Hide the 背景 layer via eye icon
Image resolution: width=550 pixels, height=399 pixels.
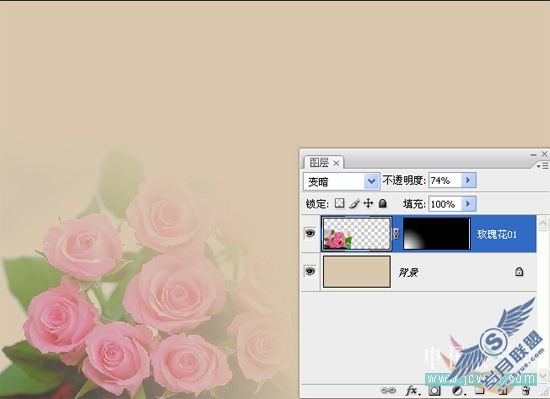[x=310, y=271]
